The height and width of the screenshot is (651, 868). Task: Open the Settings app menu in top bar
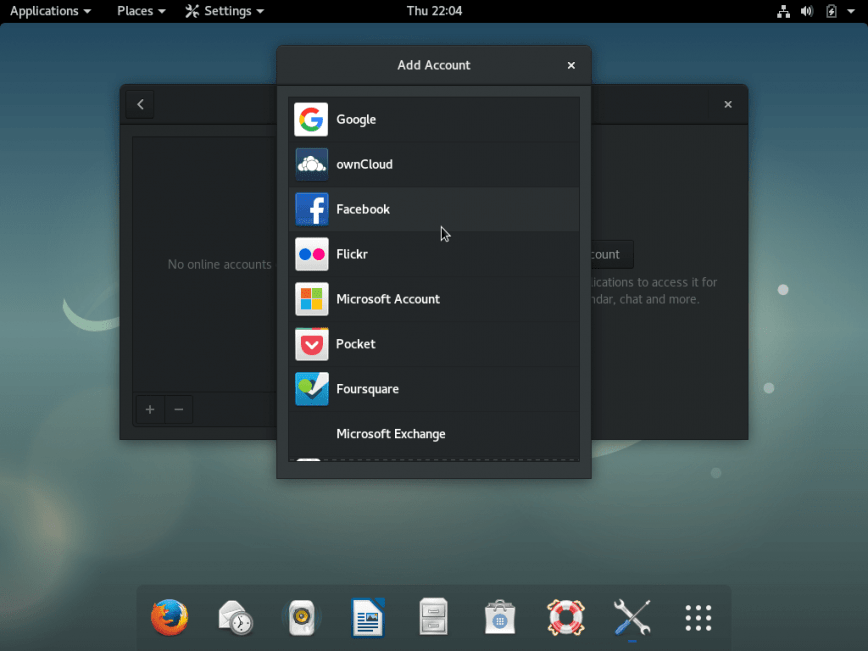point(225,11)
